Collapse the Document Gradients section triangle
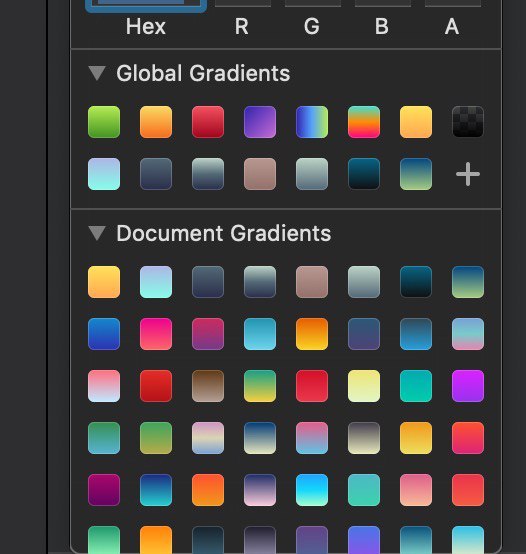This screenshot has height=554, width=526. (x=97, y=233)
